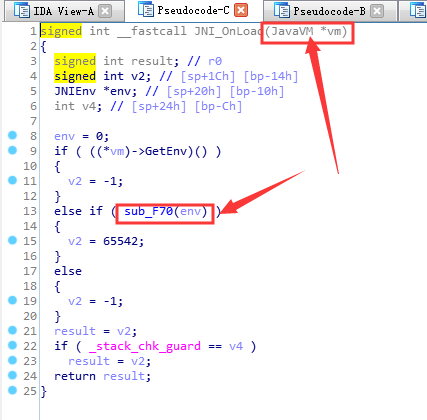Click line number 13 in the gutter
This screenshot has width=427, height=420.
30,211
